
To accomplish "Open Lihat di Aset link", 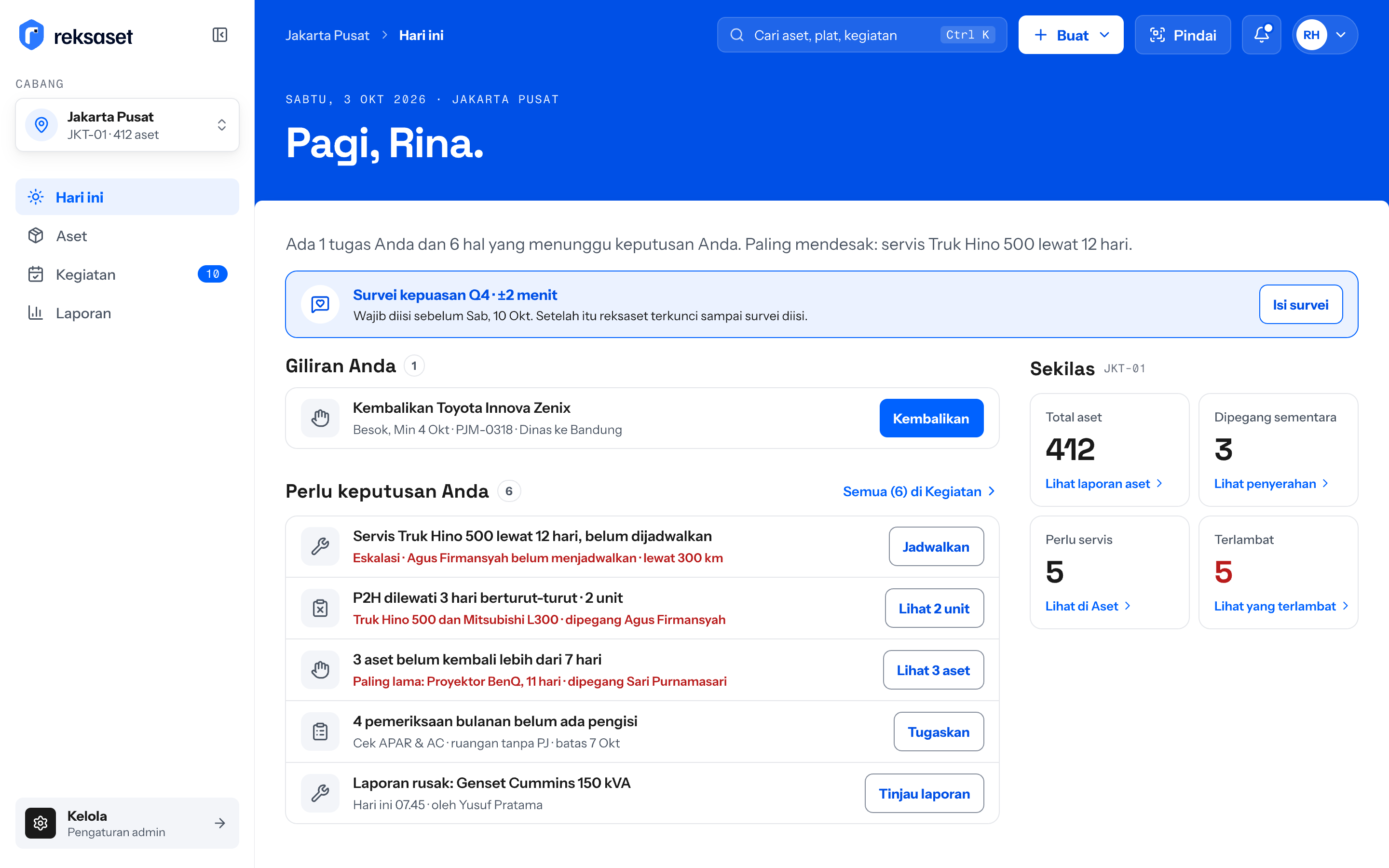I will point(1088,606).
